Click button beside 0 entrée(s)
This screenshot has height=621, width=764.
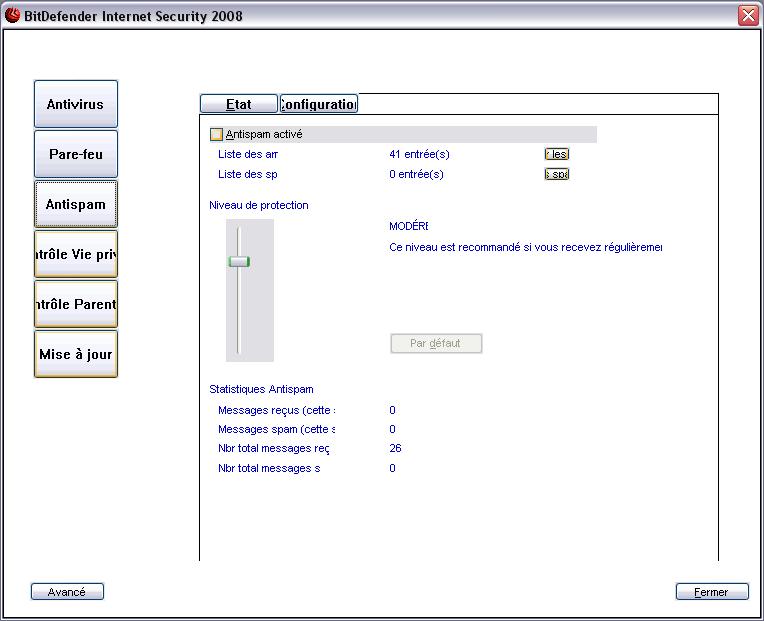[556, 174]
